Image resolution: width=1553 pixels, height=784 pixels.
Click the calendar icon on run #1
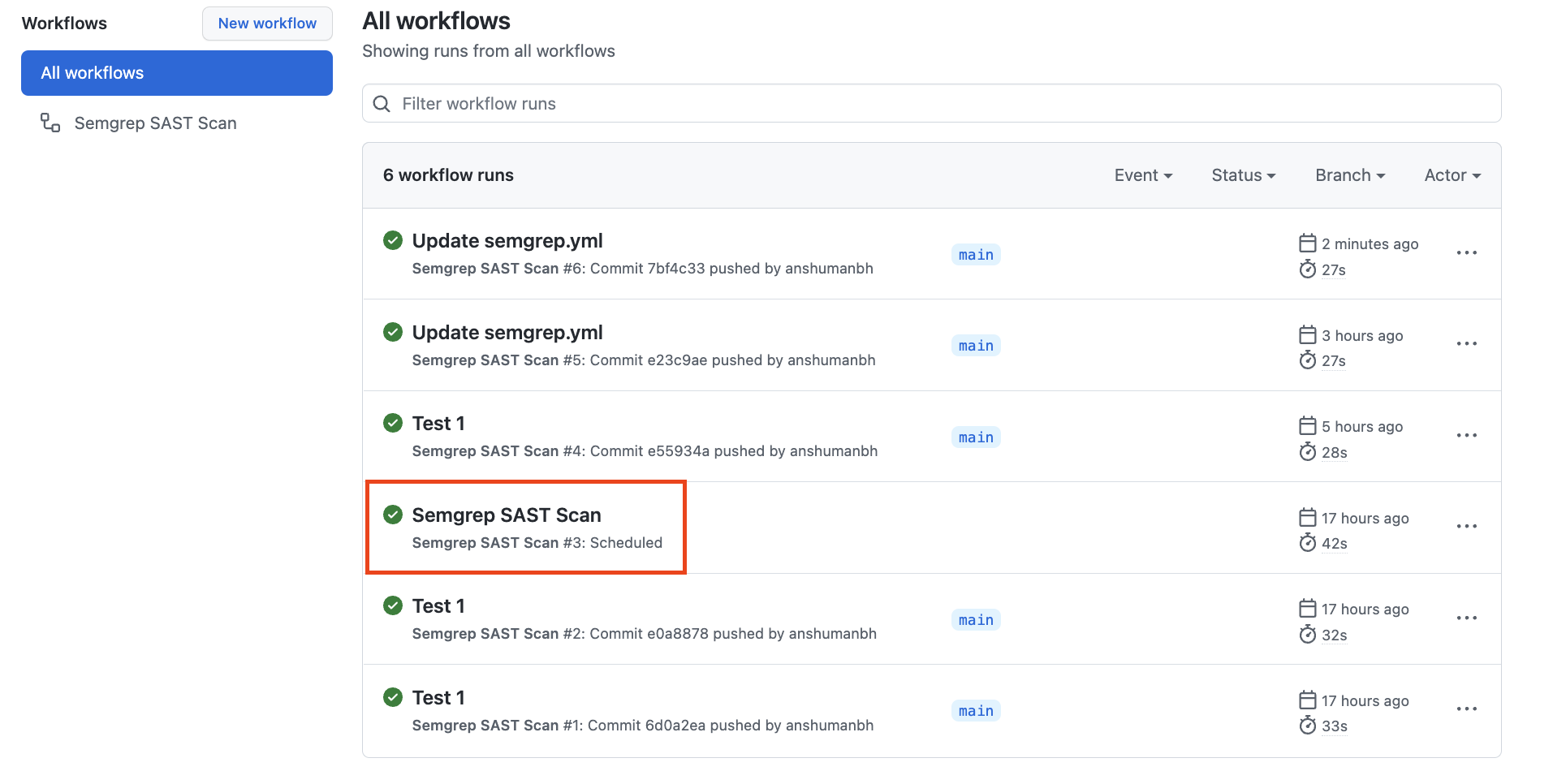(x=1307, y=700)
